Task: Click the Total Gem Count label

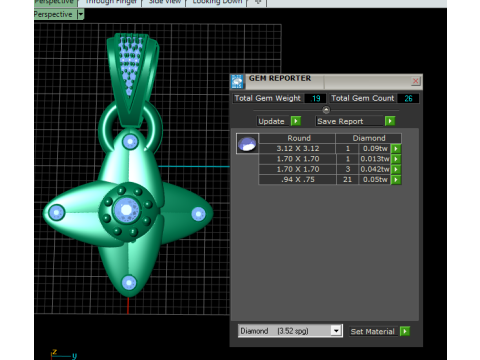Action: [363, 98]
